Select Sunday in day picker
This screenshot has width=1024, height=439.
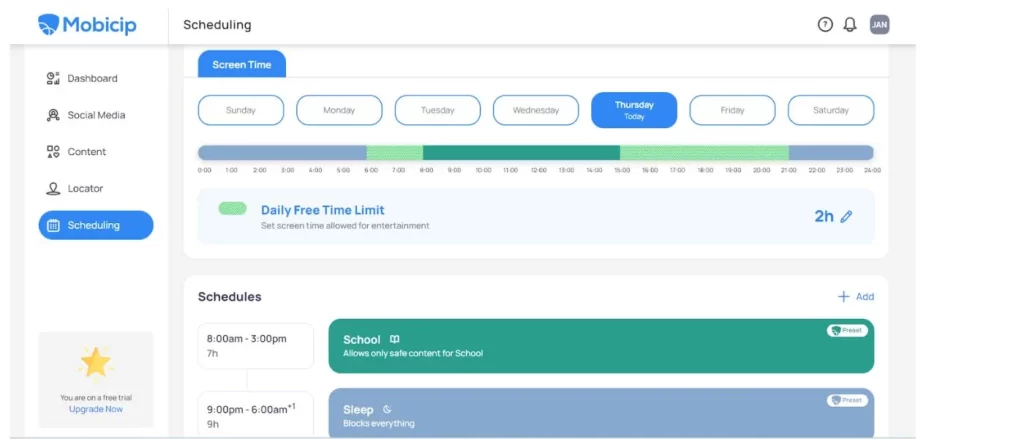tap(241, 111)
